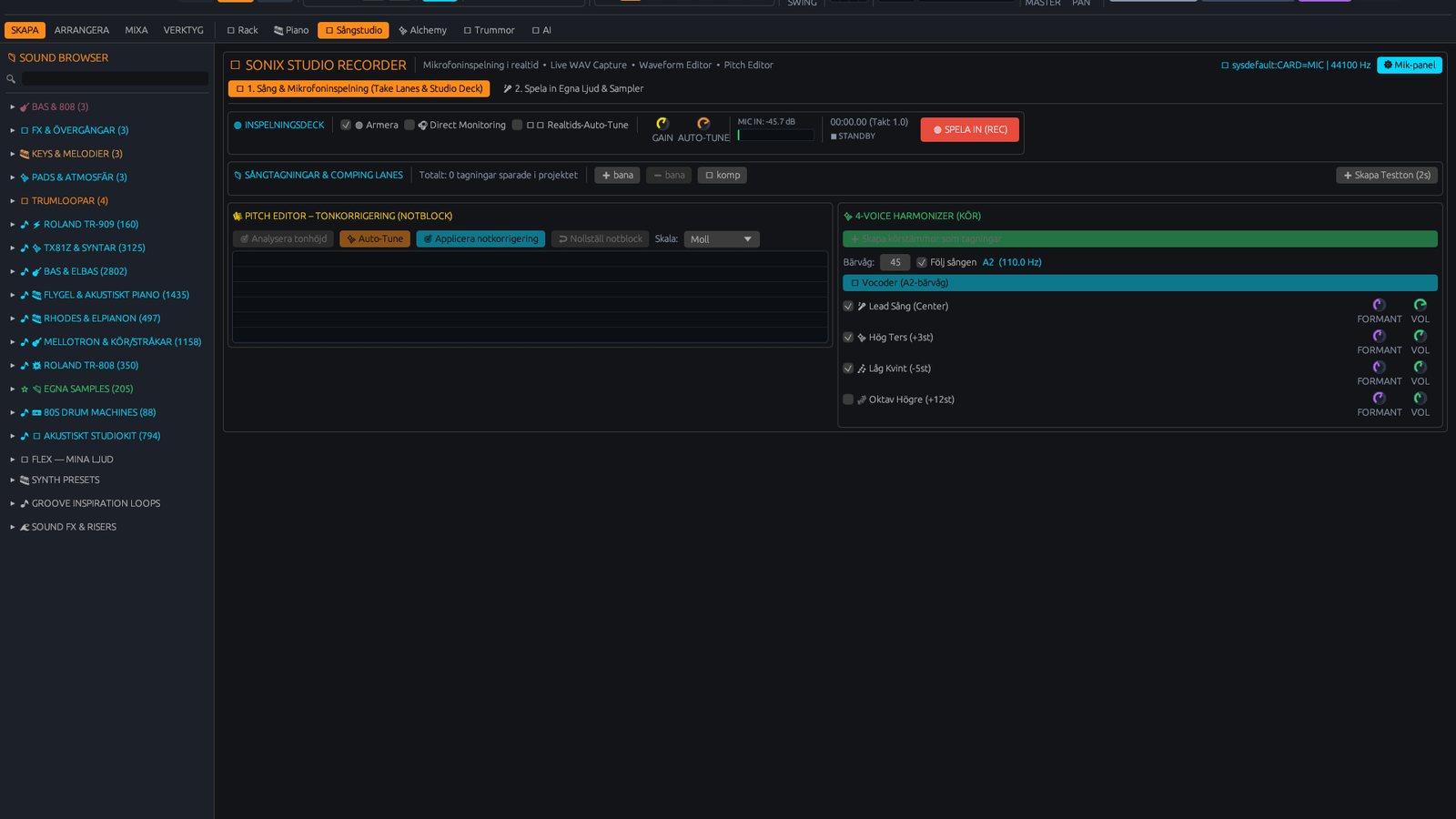Viewport: 1456px width, 819px height.
Task: Open the Spela in Egna Ljud & Sampler tab
Action: point(573,88)
